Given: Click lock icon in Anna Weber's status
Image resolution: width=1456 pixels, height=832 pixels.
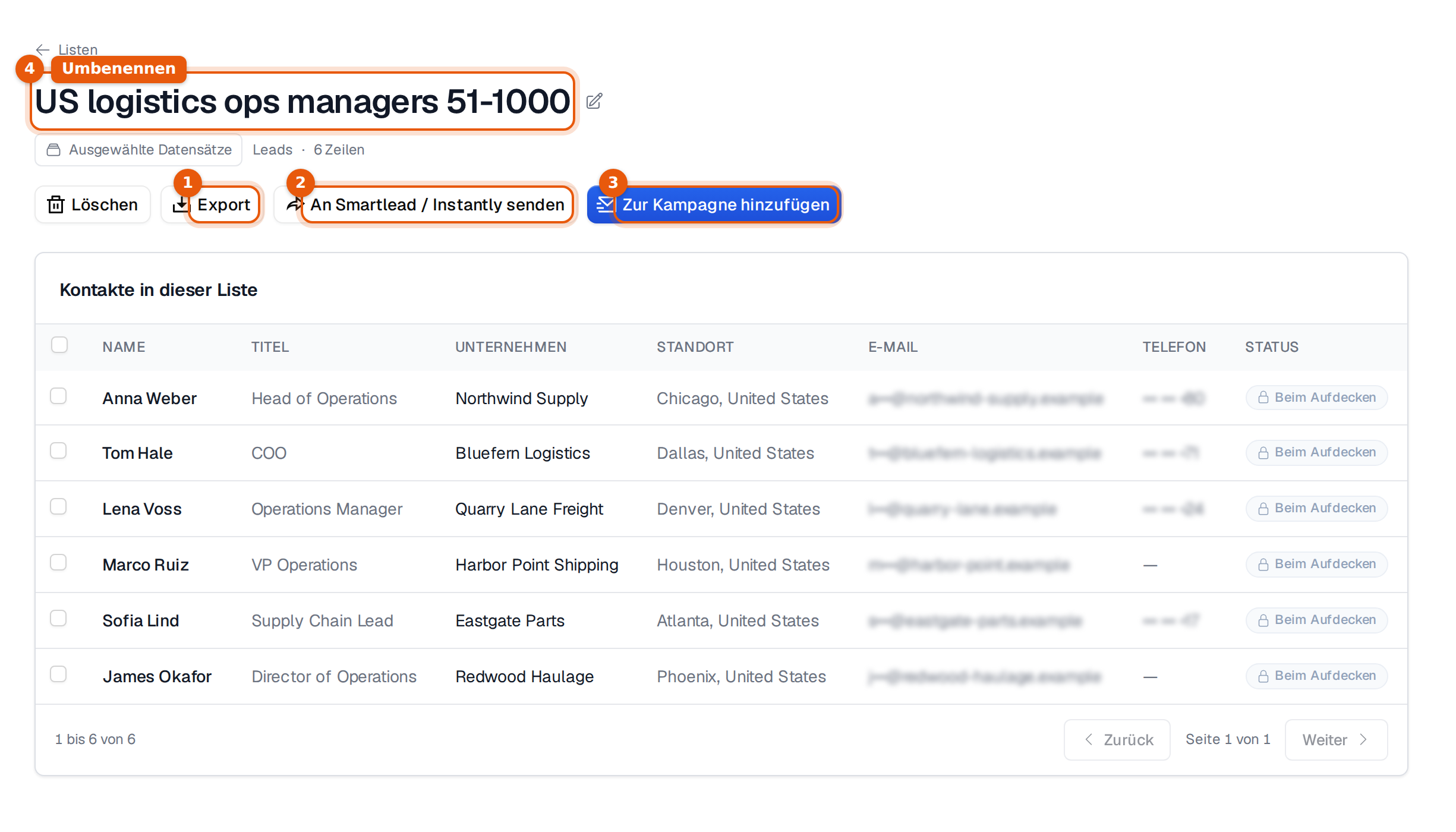Looking at the screenshot, I should 1263,398.
